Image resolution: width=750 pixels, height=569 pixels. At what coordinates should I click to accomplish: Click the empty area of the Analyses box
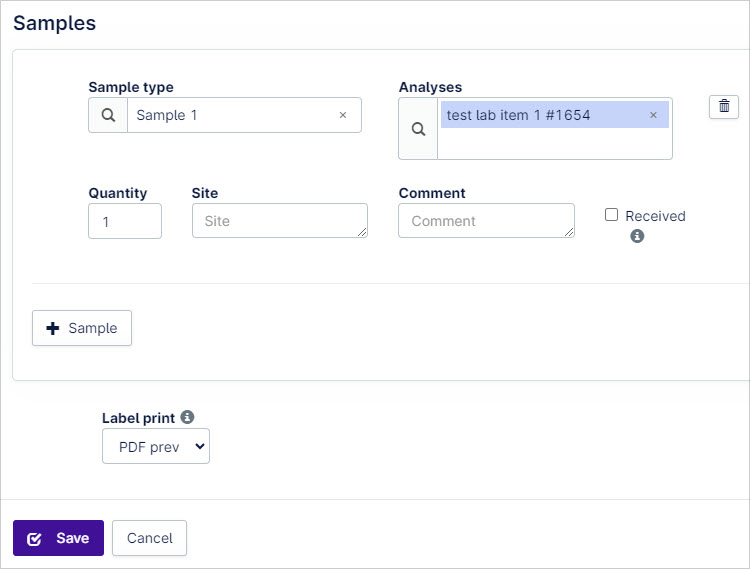pyautogui.click(x=554, y=143)
